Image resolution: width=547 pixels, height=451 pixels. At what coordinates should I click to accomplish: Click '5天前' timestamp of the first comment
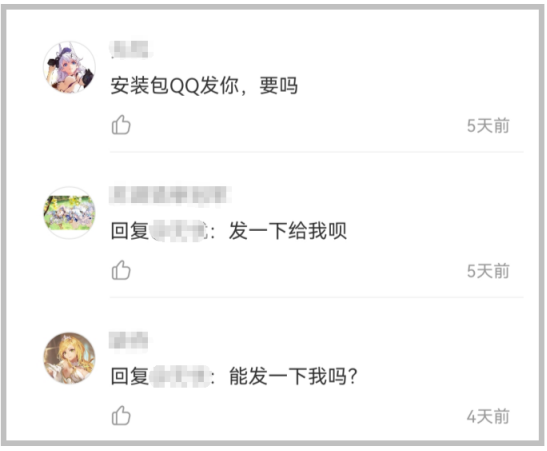pos(488,126)
